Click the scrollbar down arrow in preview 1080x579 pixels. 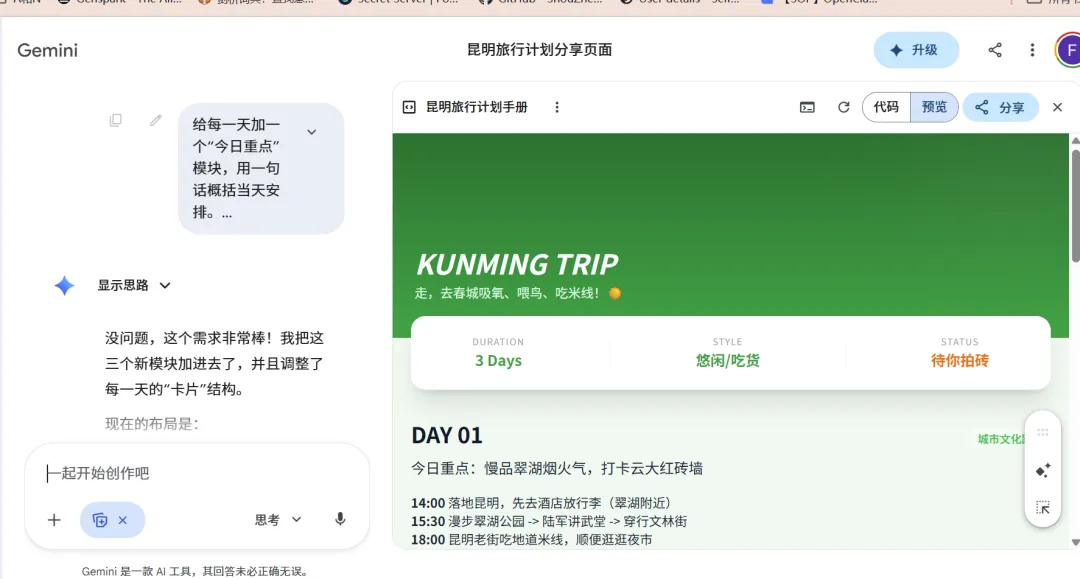click(1075, 543)
